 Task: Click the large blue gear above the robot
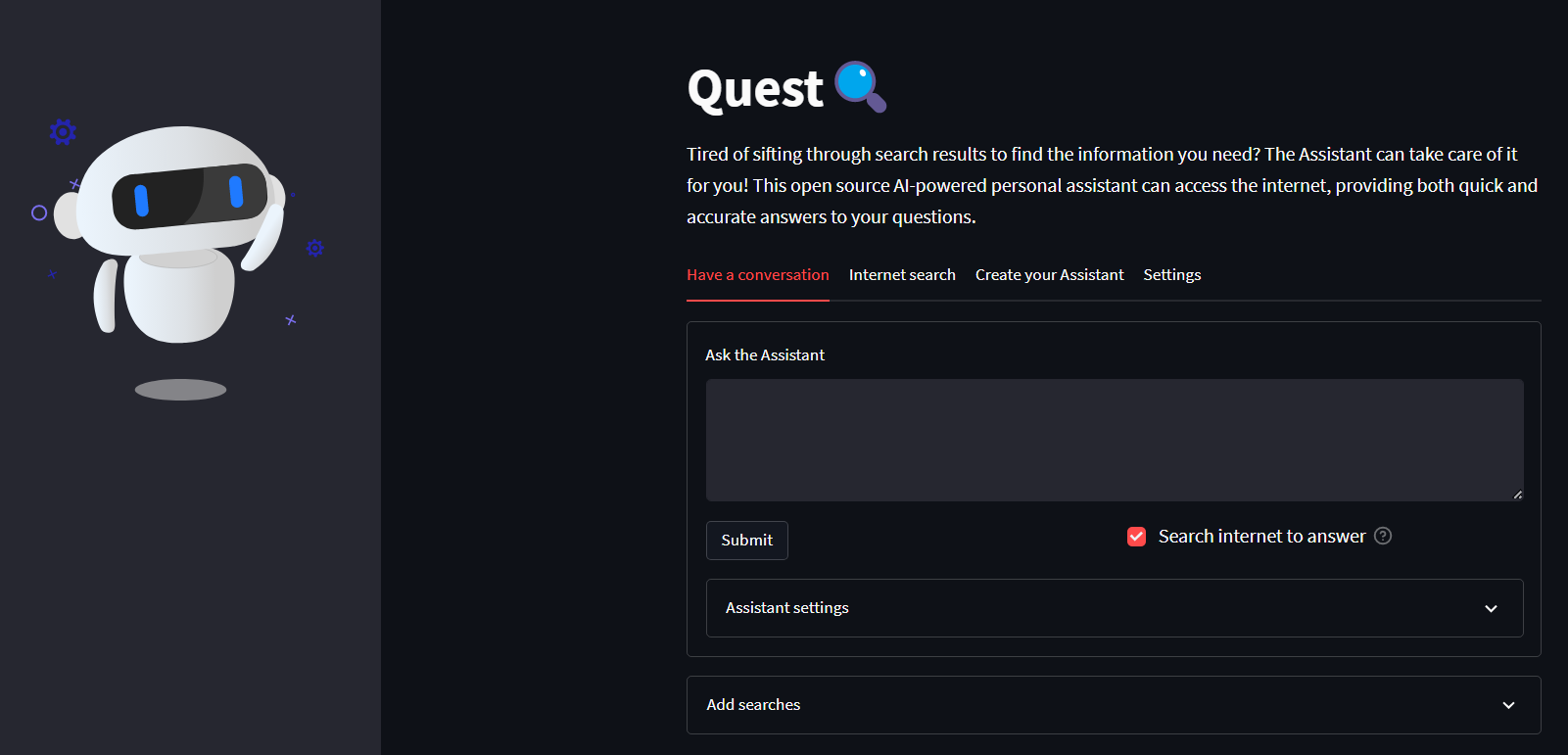[63, 131]
